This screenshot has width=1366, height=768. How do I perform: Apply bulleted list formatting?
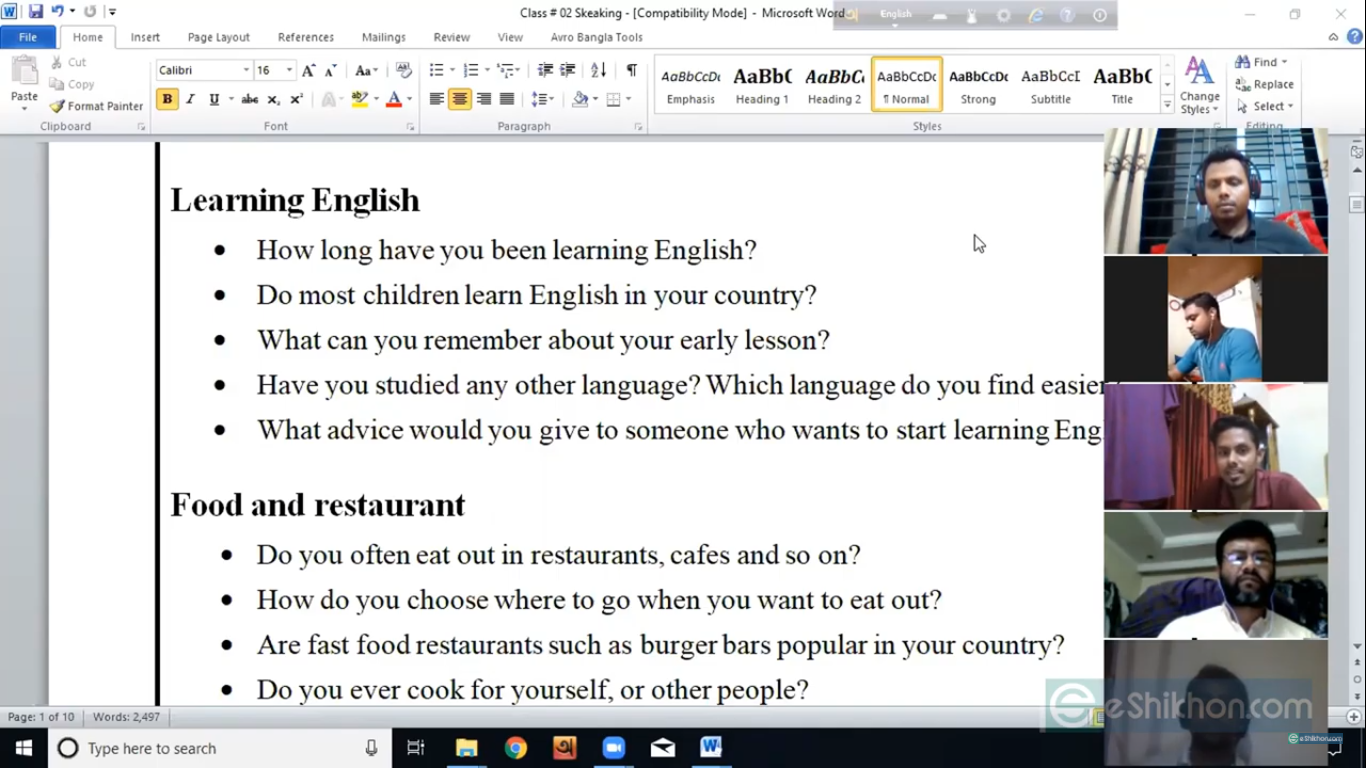(437, 70)
